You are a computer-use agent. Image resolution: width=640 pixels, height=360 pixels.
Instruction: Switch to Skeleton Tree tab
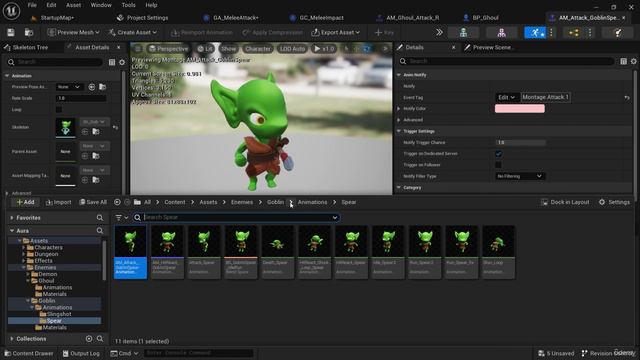coord(27,47)
